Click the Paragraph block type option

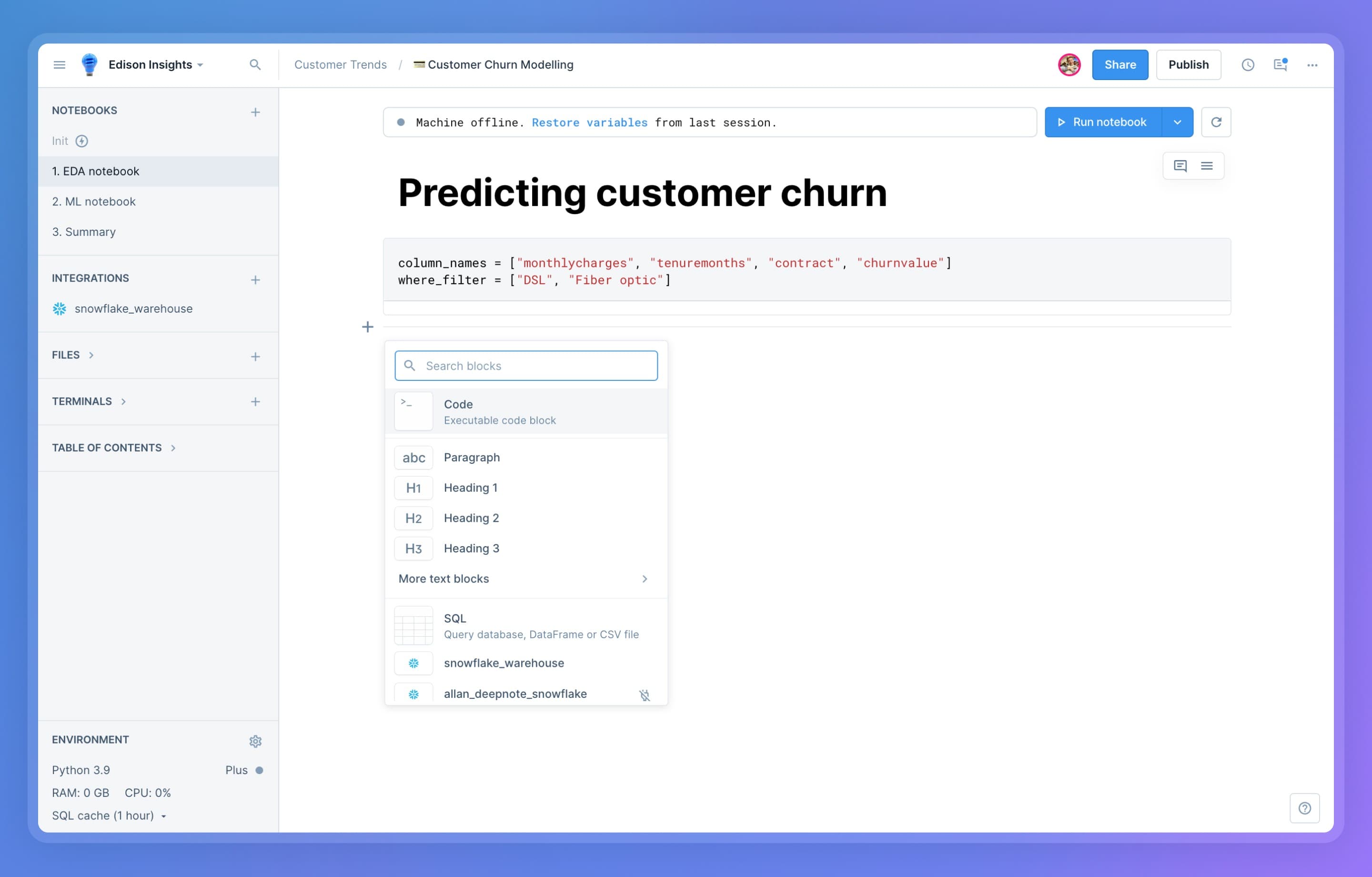click(472, 457)
